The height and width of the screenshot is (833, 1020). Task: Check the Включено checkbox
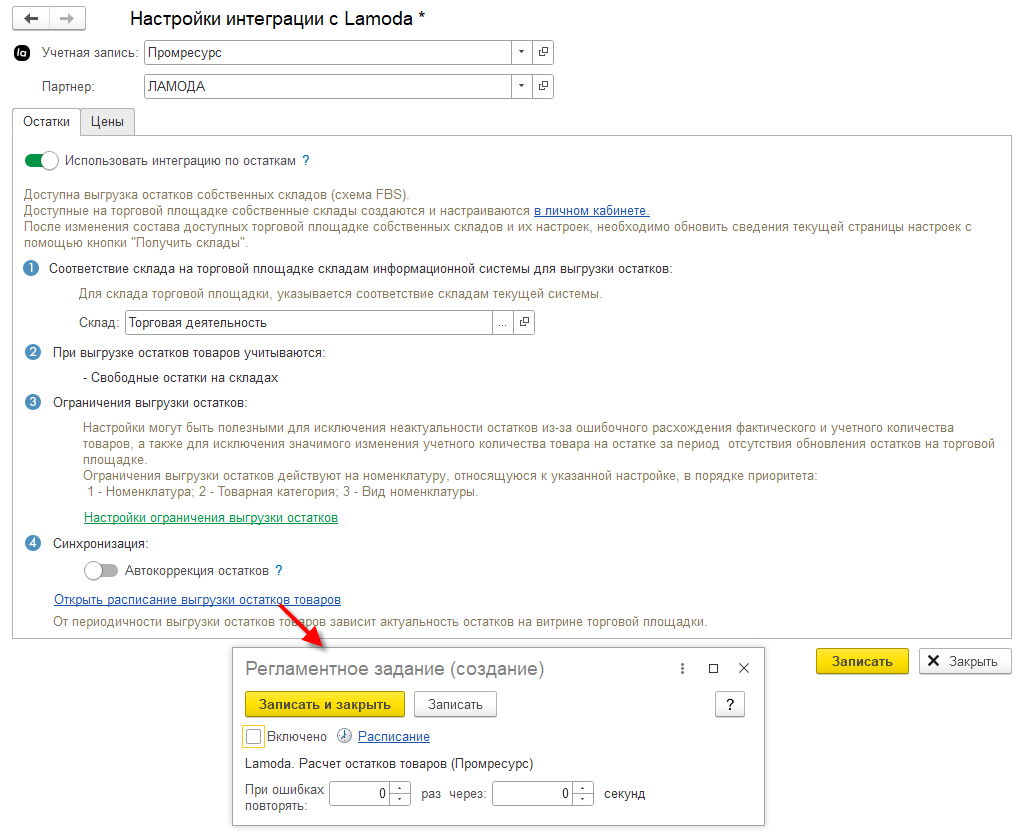[x=254, y=737]
